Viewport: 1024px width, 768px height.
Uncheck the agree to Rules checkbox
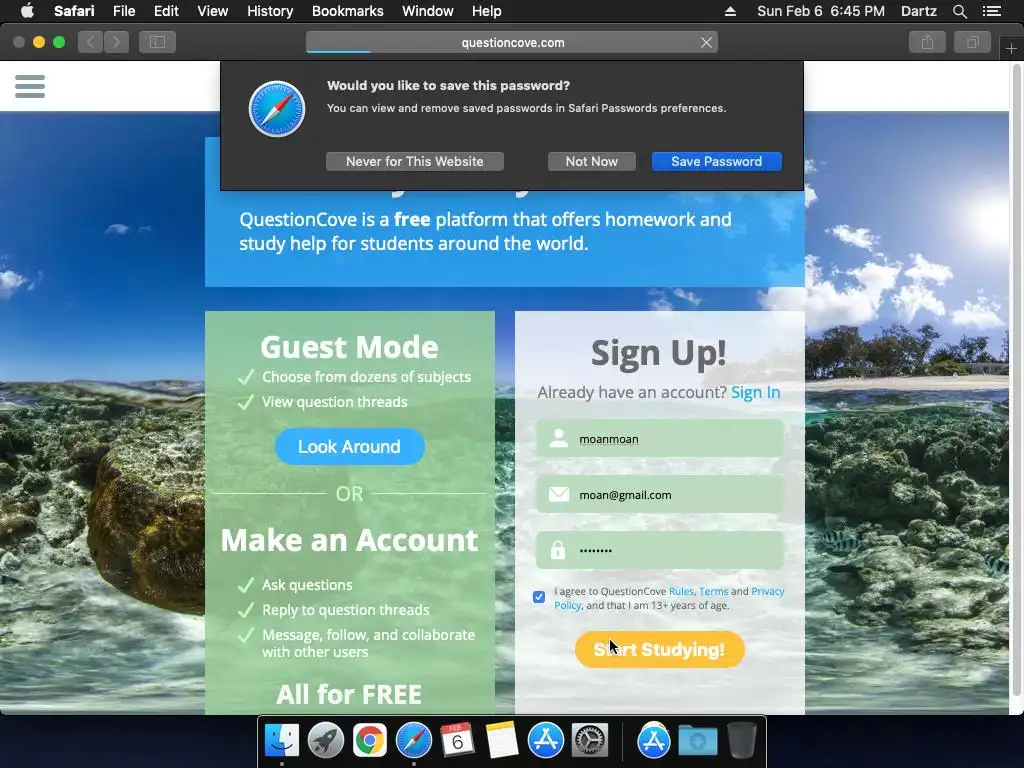point(539,597)
